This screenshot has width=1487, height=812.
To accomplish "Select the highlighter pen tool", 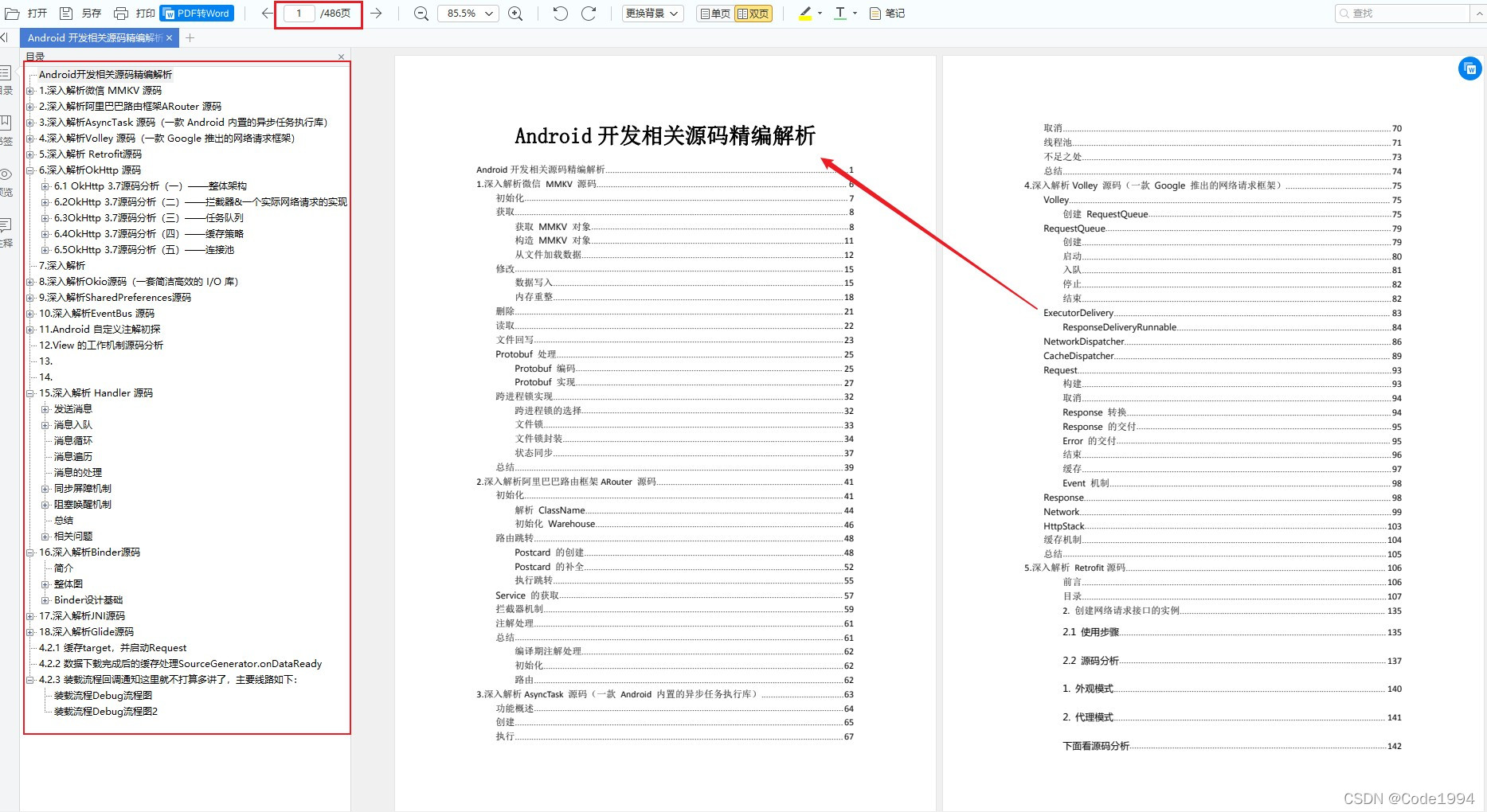I will click(805, 14).
